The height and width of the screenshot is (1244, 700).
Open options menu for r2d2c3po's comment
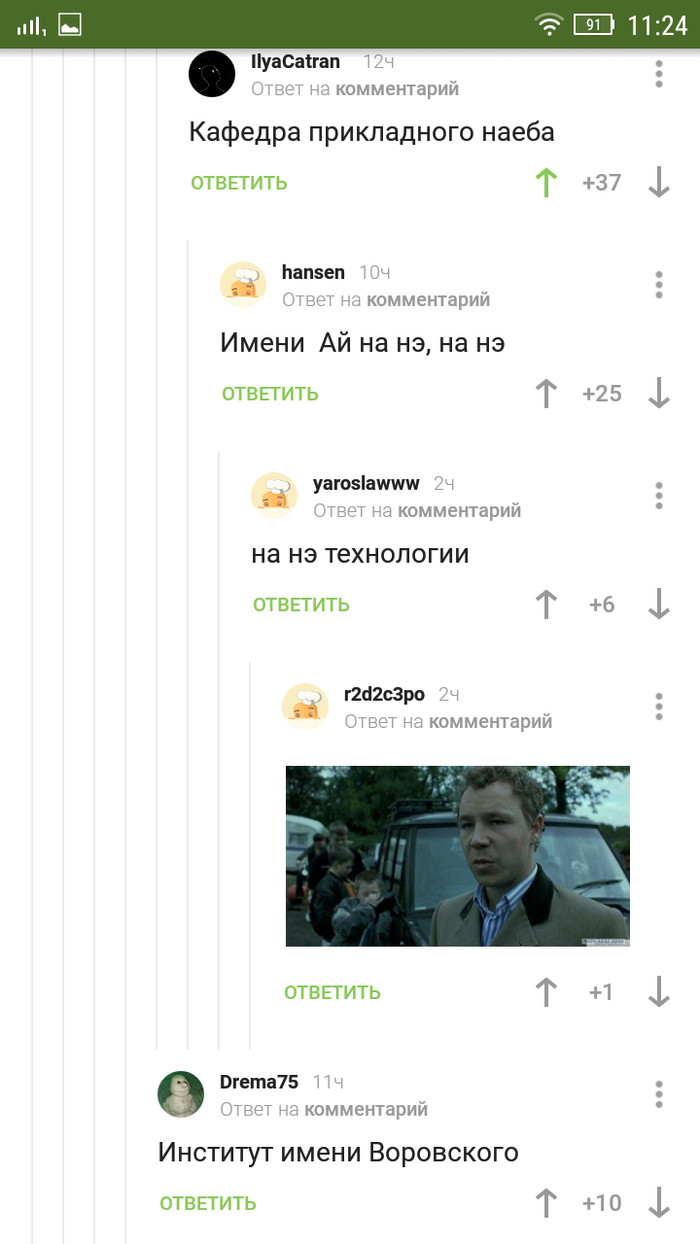pos(659,706)
